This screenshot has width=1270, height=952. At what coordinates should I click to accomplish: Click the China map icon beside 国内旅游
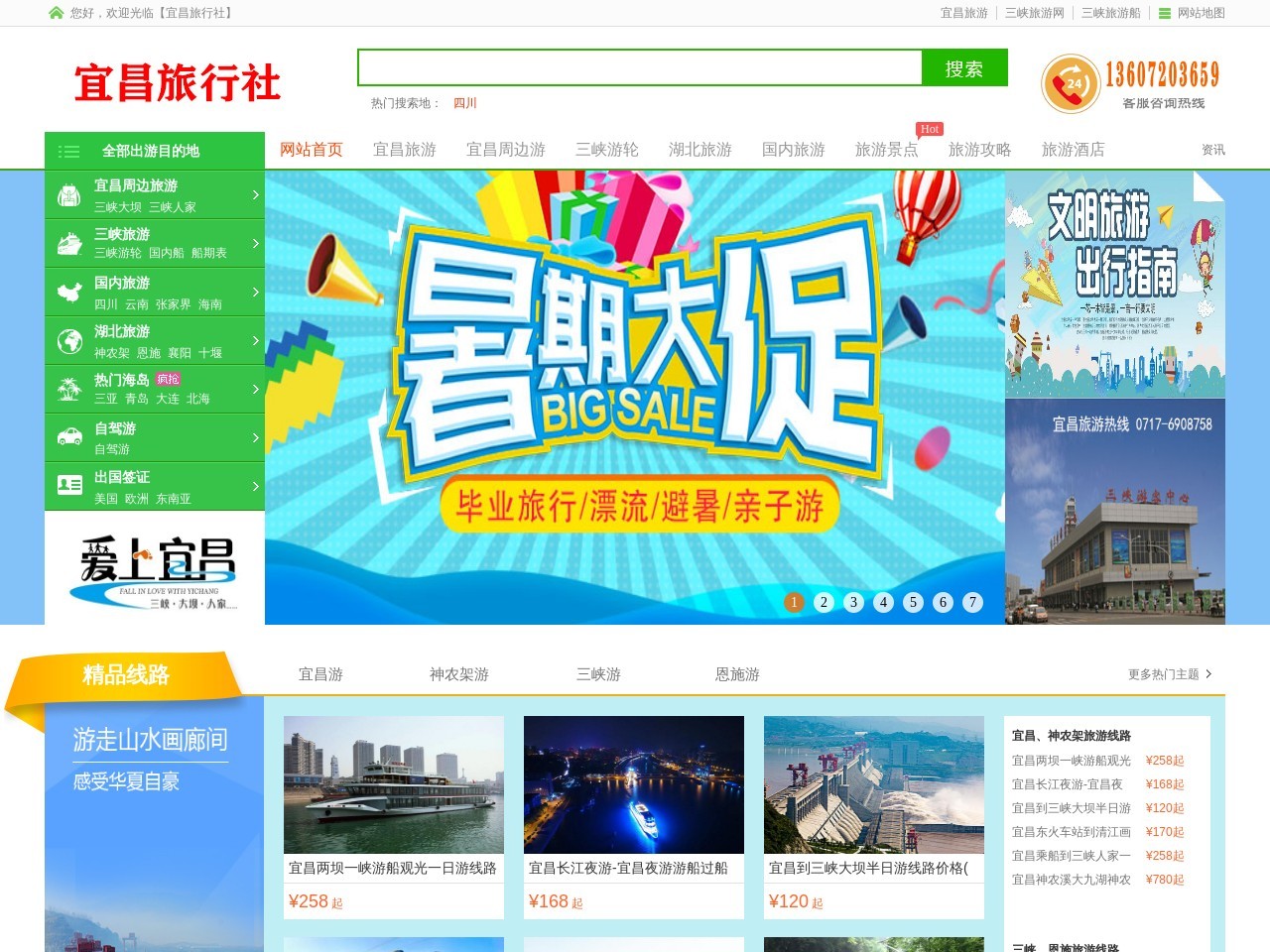pyautogui.click(x=68, y=292)
